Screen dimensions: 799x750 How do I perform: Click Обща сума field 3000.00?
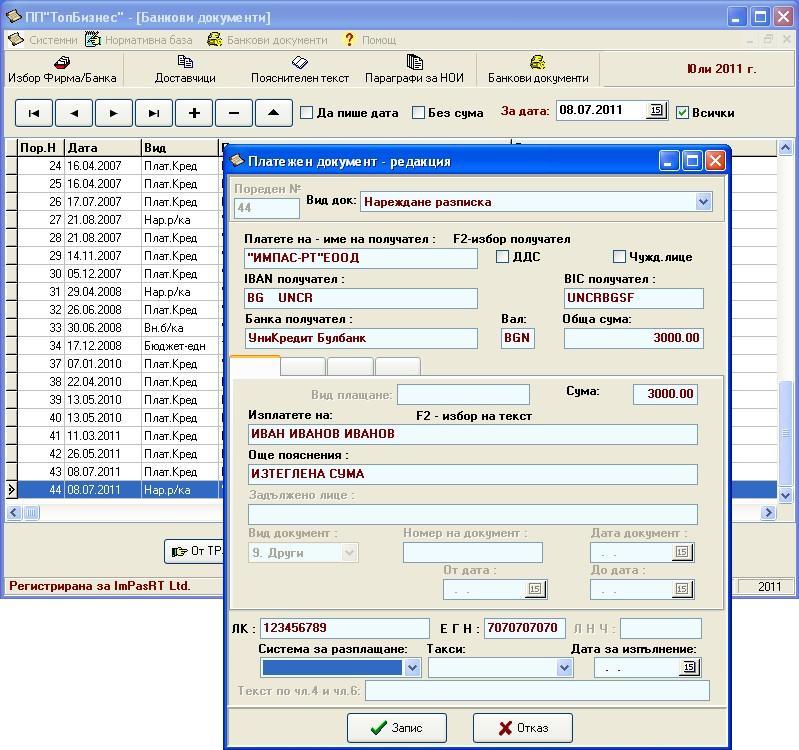pyautogui.click(x=633, y=338)
